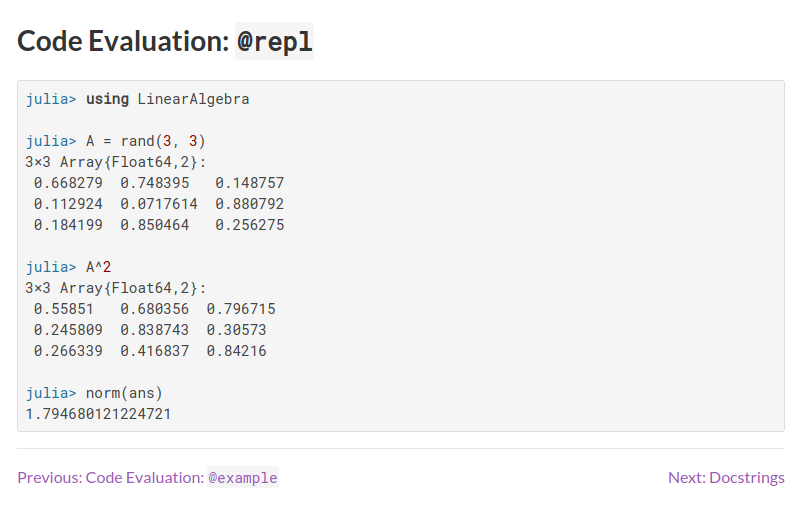The width and height of the screenshot is (800, 514).
Task: Click the 'norm(ans)' command
Action: (124, 393)
